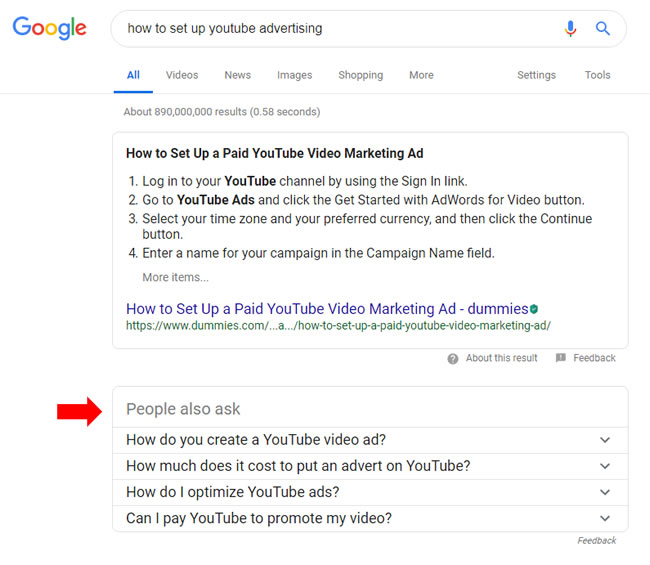The image size is (650, 565).
Task: Switch to the News tab
Action: coord(238,75)
